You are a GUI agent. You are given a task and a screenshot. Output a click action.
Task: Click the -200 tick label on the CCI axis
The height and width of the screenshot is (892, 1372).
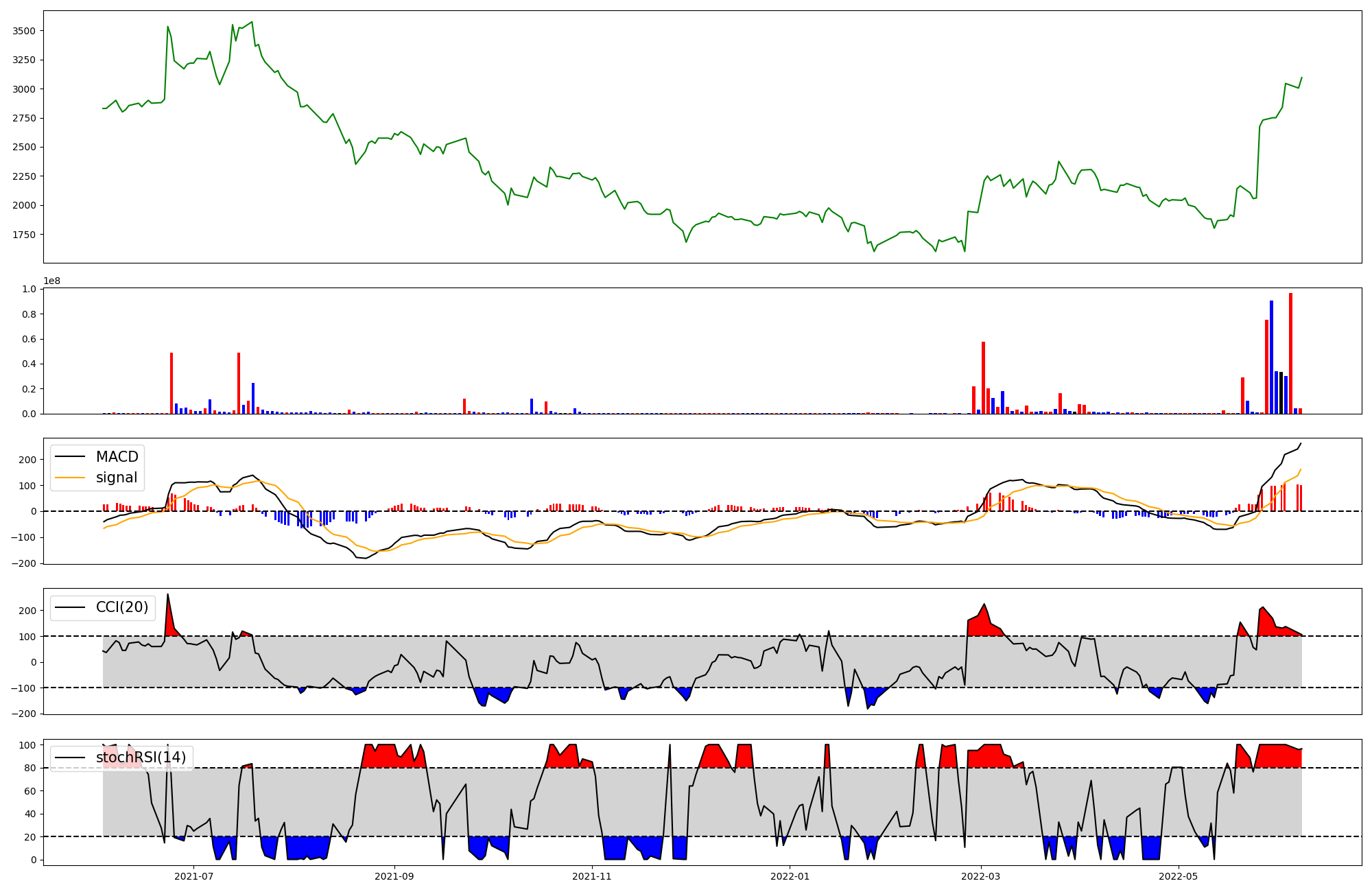24,714
